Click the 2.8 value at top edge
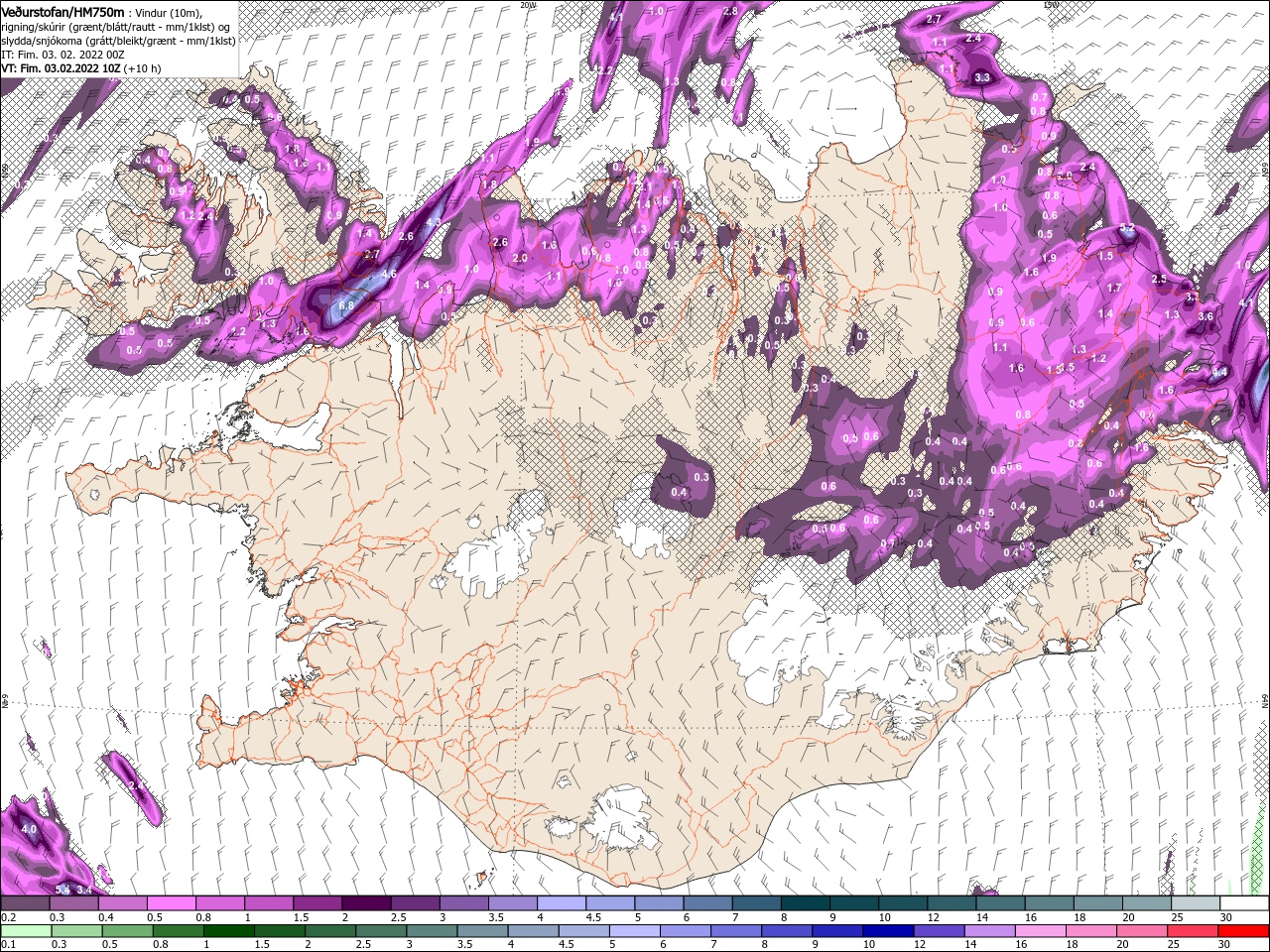The width and height of the screenshot is (1270, 952). (x=731, y=11)
